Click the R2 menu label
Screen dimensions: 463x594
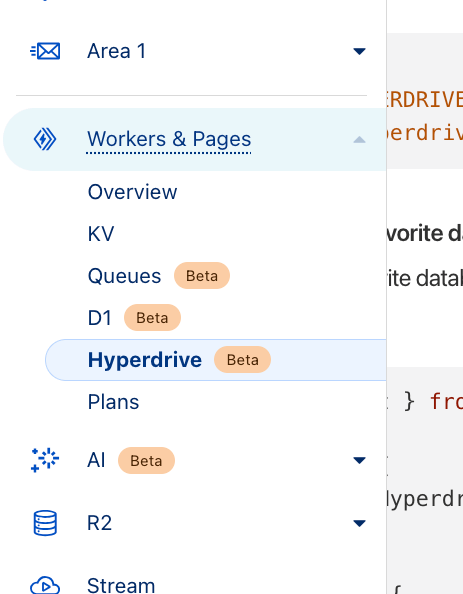coord(99,523)
